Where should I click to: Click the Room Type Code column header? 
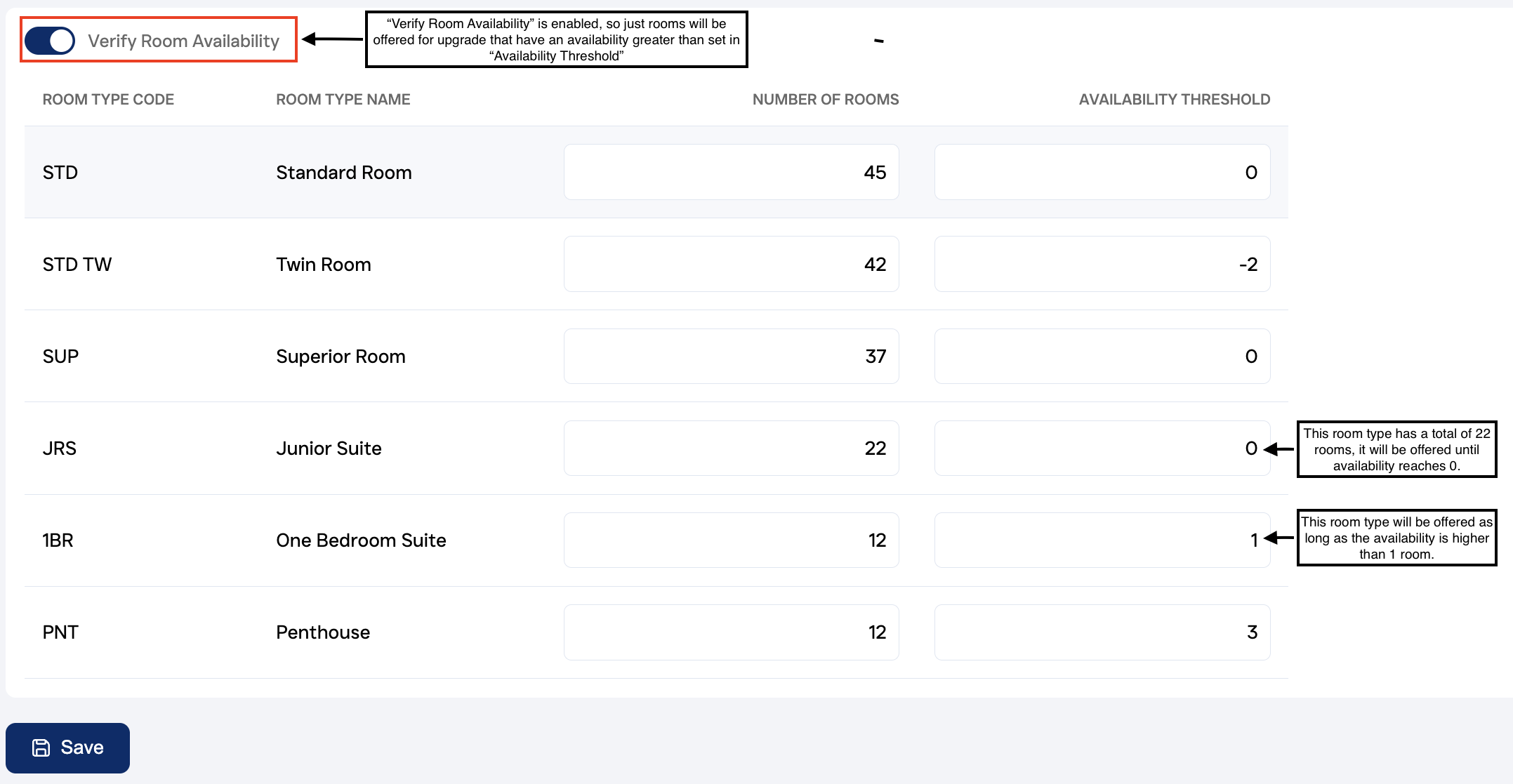click(108, 100)
